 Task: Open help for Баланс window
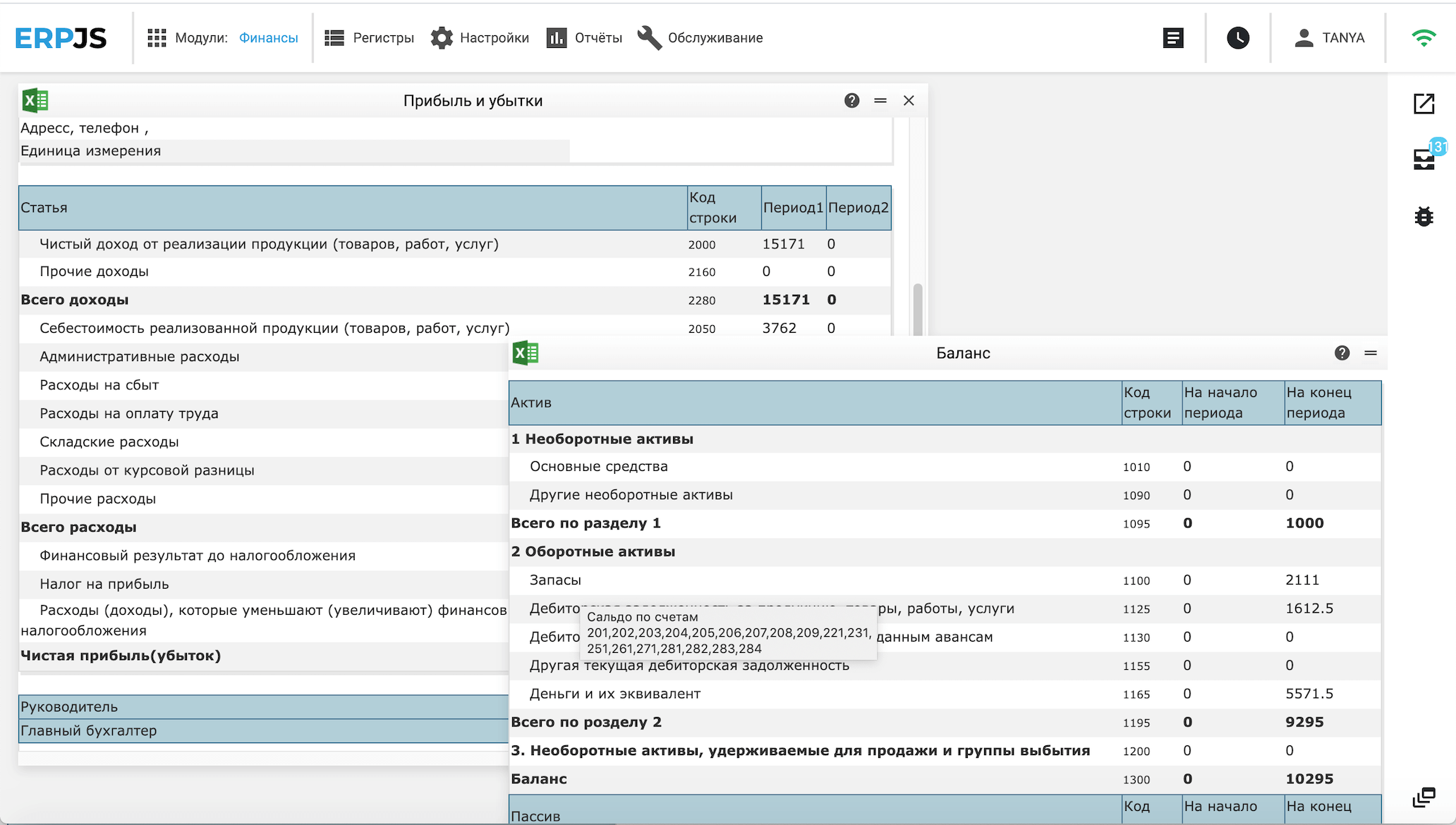[x=1342, y=353]
